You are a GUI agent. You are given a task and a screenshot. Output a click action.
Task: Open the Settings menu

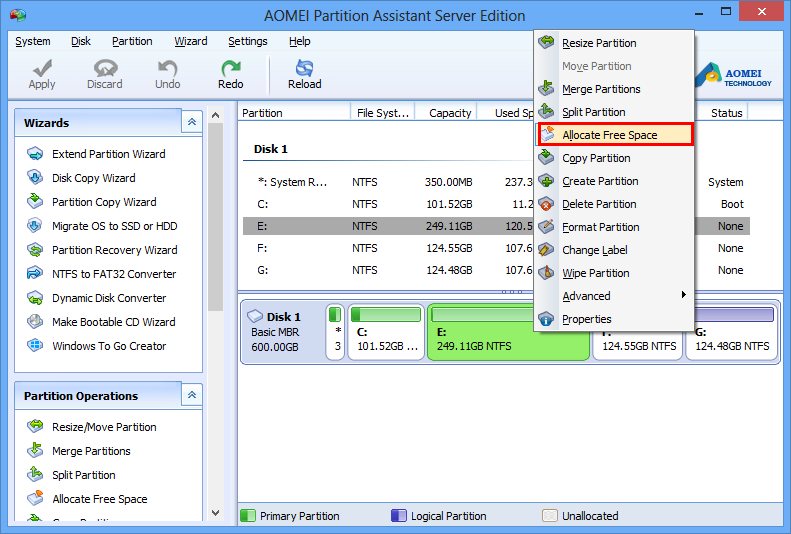248,41
